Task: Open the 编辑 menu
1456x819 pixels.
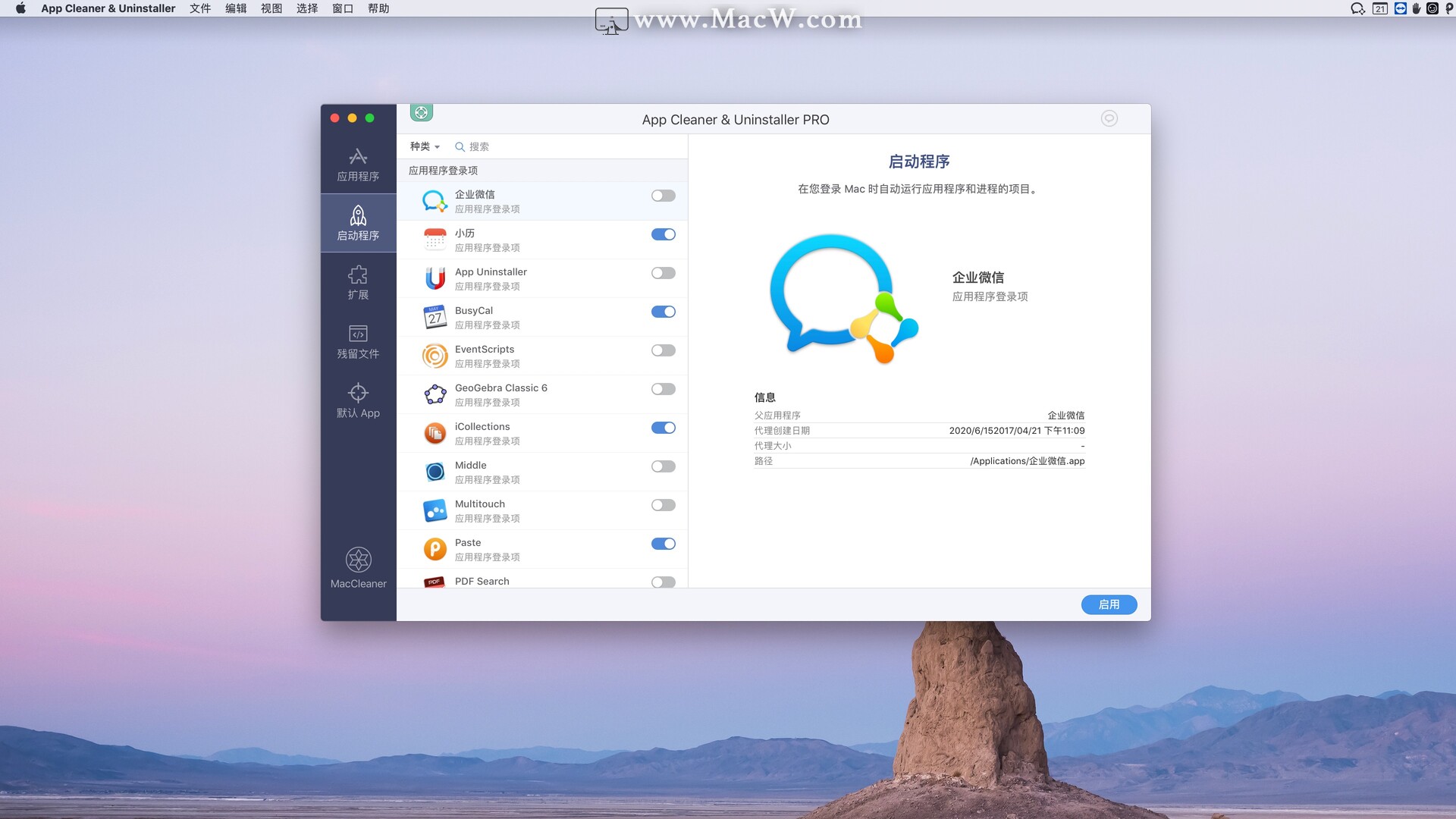Action: click(x=236, y=8)
